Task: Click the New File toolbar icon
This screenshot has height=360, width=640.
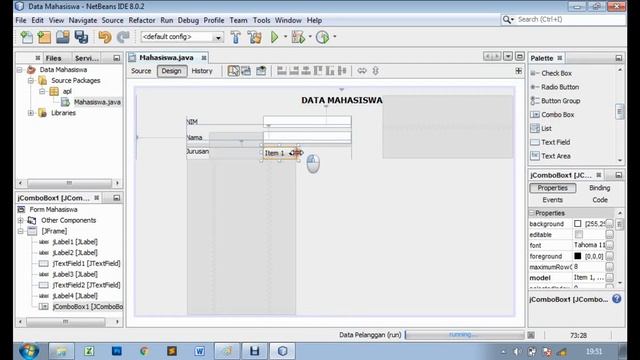Action: point(27,37)
